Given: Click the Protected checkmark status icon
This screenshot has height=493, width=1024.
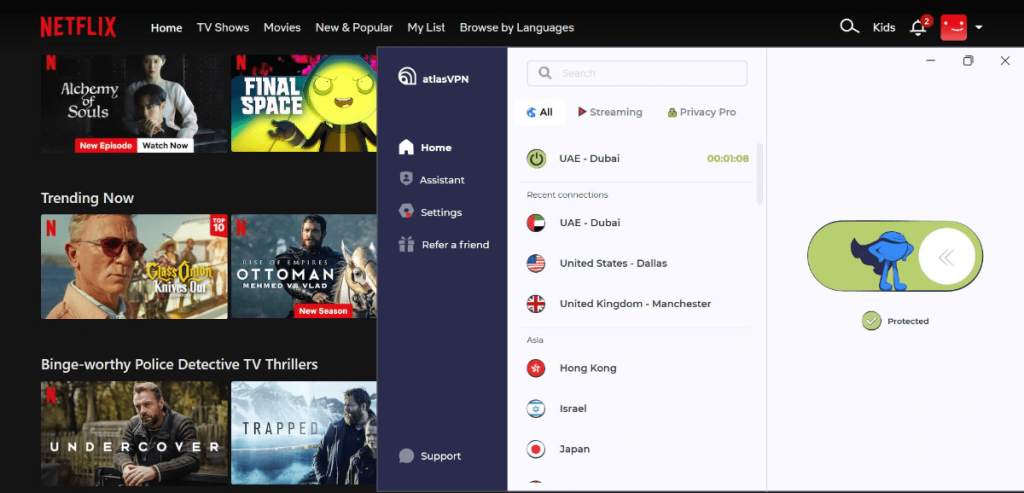Looking at the screenshot, I should coord(871,321).
